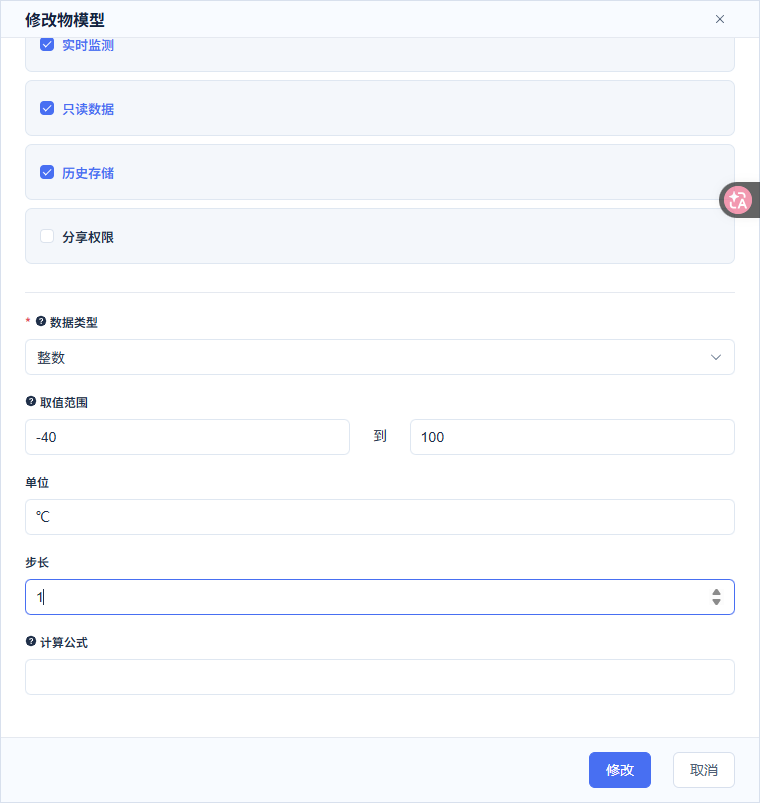Click the minimum value field showing -40
Viewport: 760px width, 803px height.
click(x=187, y=437)
